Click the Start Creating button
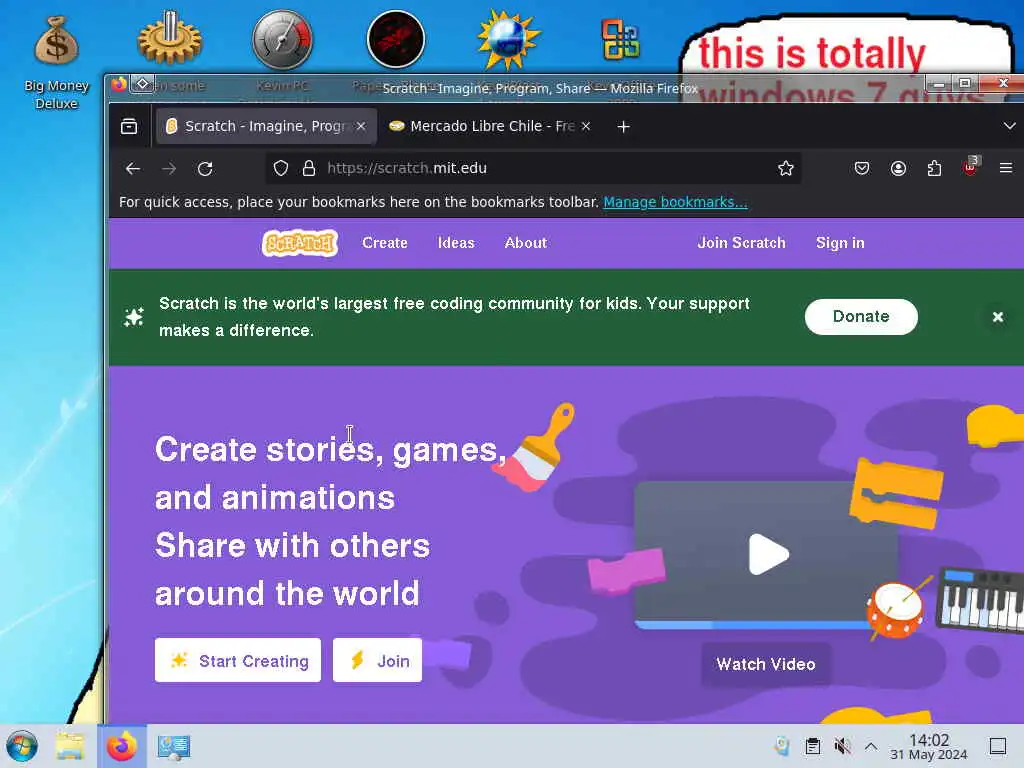The image size is (1024, 768). point(238,660)
